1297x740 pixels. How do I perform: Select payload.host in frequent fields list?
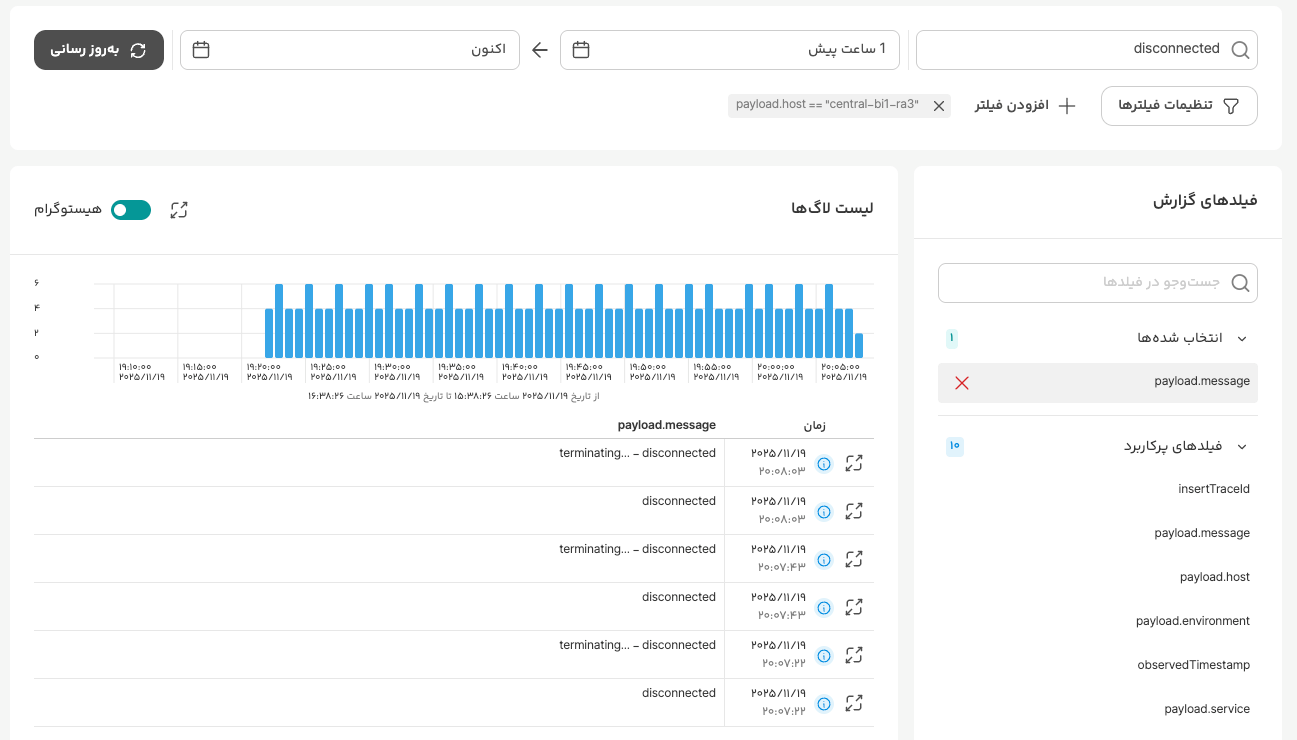pyautogui.click(x=1214, y=577)
